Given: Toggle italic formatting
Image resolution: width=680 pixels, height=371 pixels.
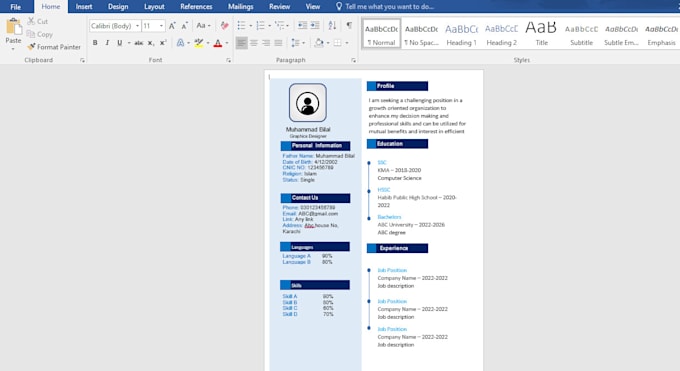Looking at the screenshot, I should pyautogui.click(x=107, y=43).
